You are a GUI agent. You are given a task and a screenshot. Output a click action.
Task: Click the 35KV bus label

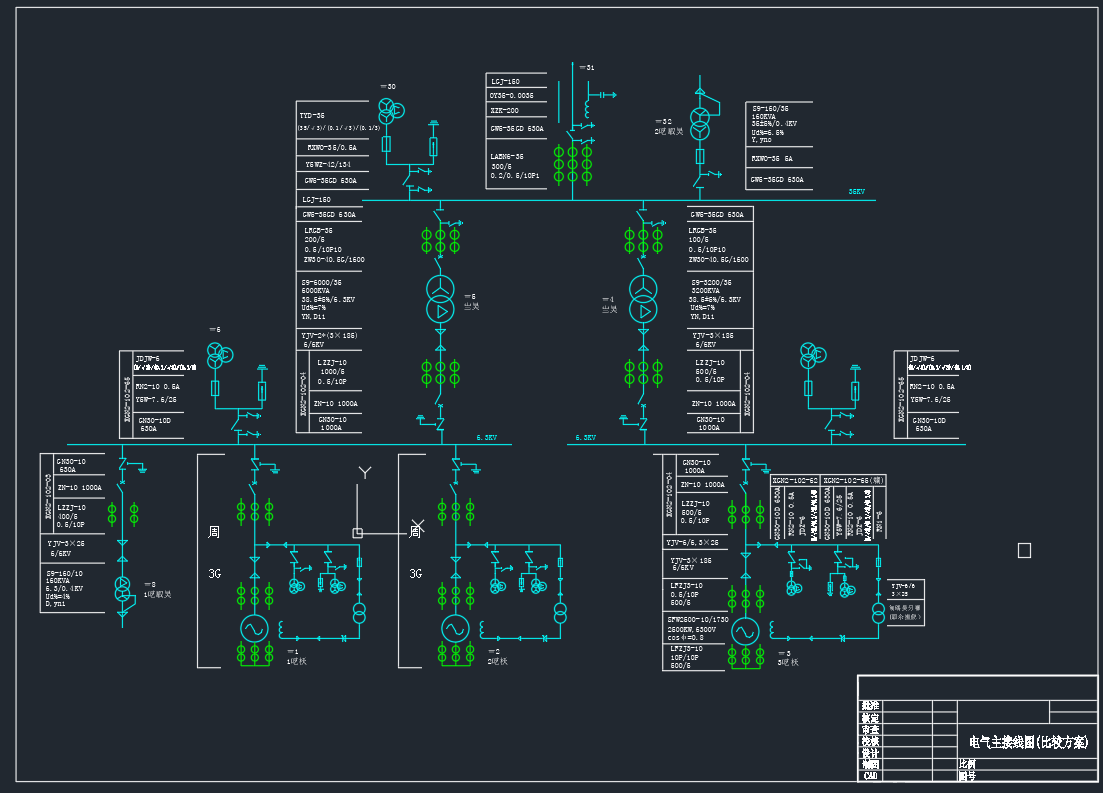click(856, 192)
